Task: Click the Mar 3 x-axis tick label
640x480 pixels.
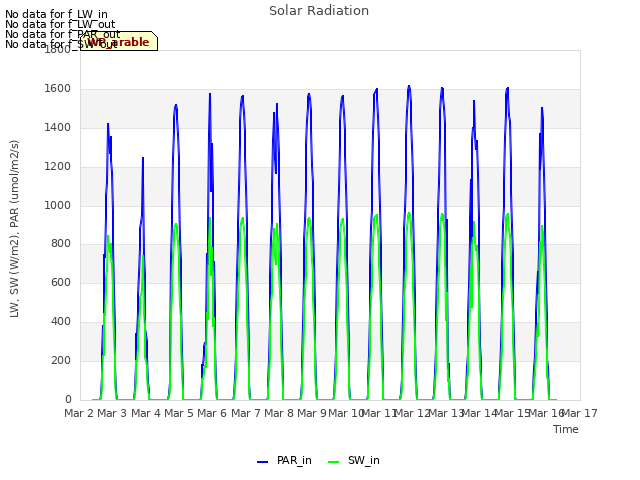Action: (112, 413)
